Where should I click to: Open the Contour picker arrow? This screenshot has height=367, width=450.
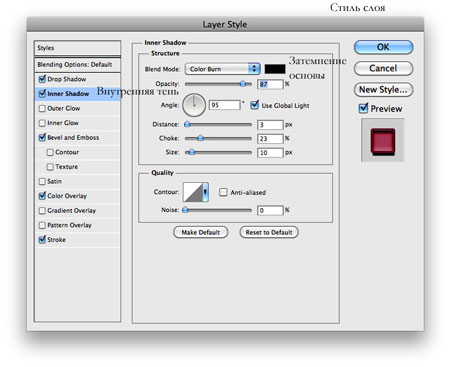click(205, 192)
